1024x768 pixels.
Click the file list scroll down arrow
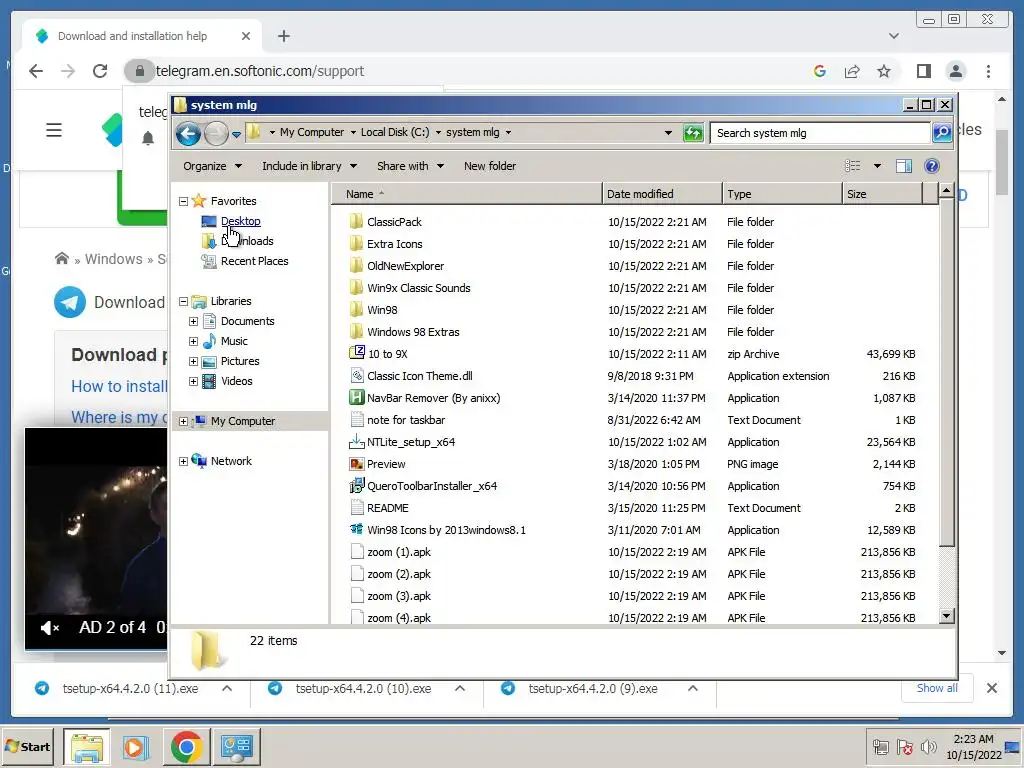coord(946,615)
